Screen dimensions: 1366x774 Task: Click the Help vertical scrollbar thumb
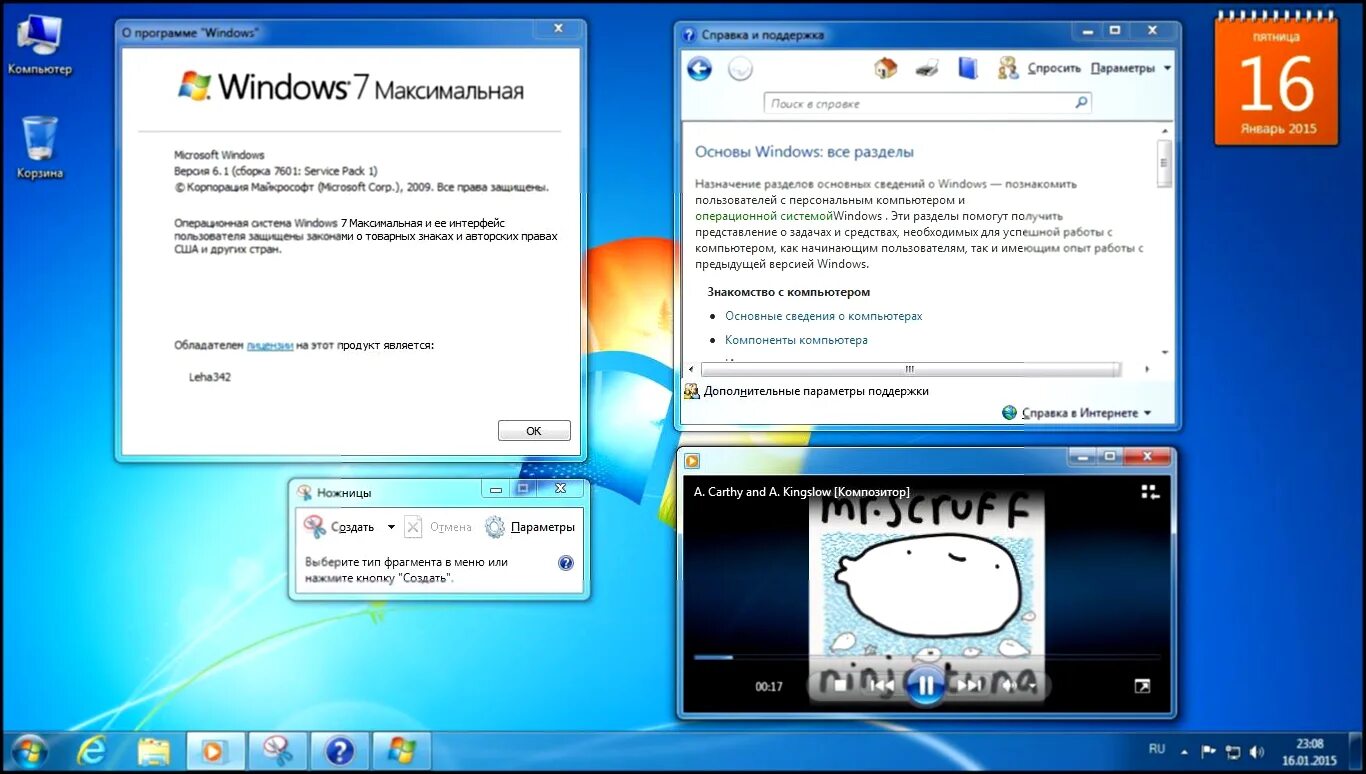tap(1164, 164)
